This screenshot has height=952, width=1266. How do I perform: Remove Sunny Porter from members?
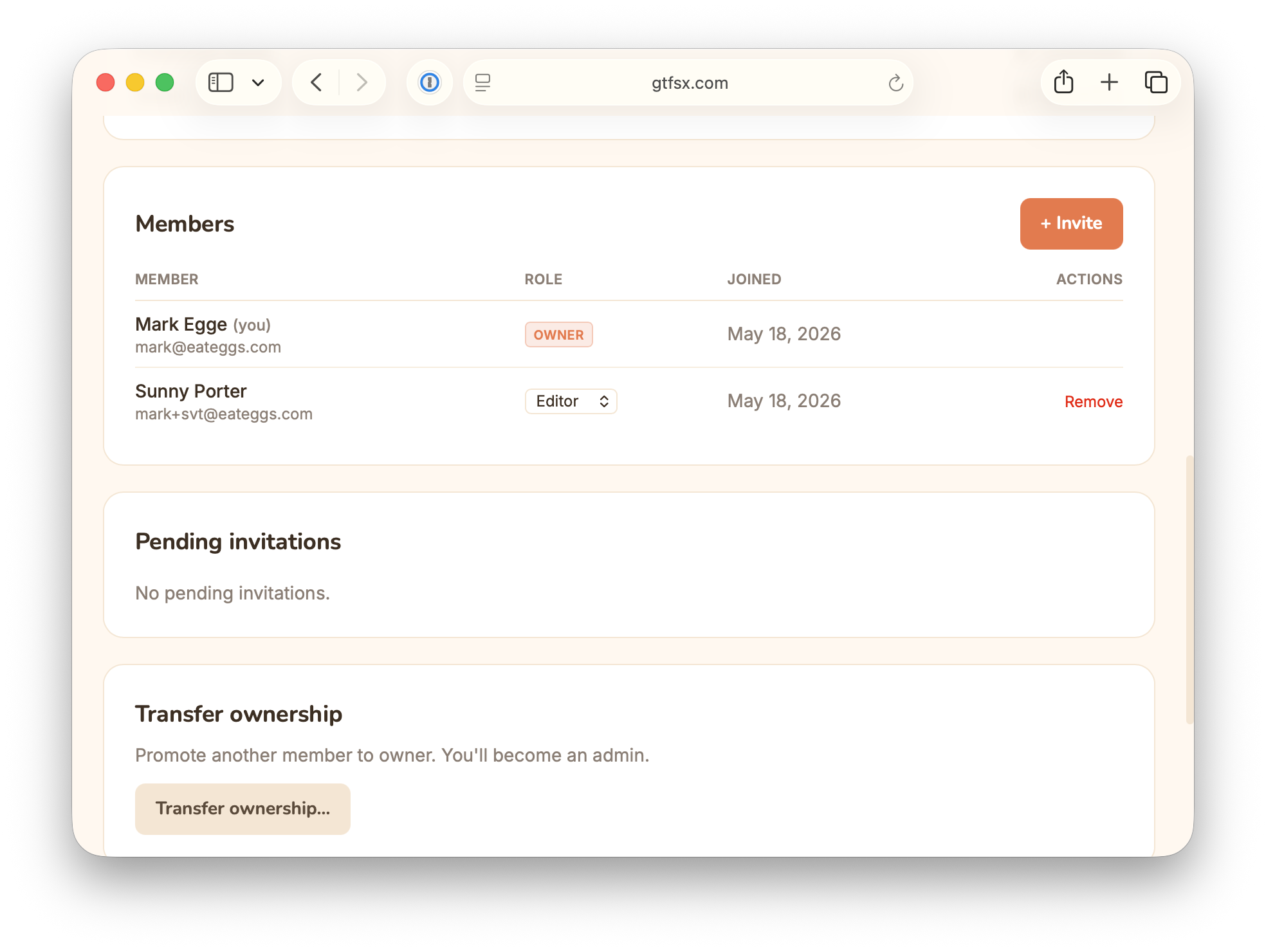coord(1093,401)
